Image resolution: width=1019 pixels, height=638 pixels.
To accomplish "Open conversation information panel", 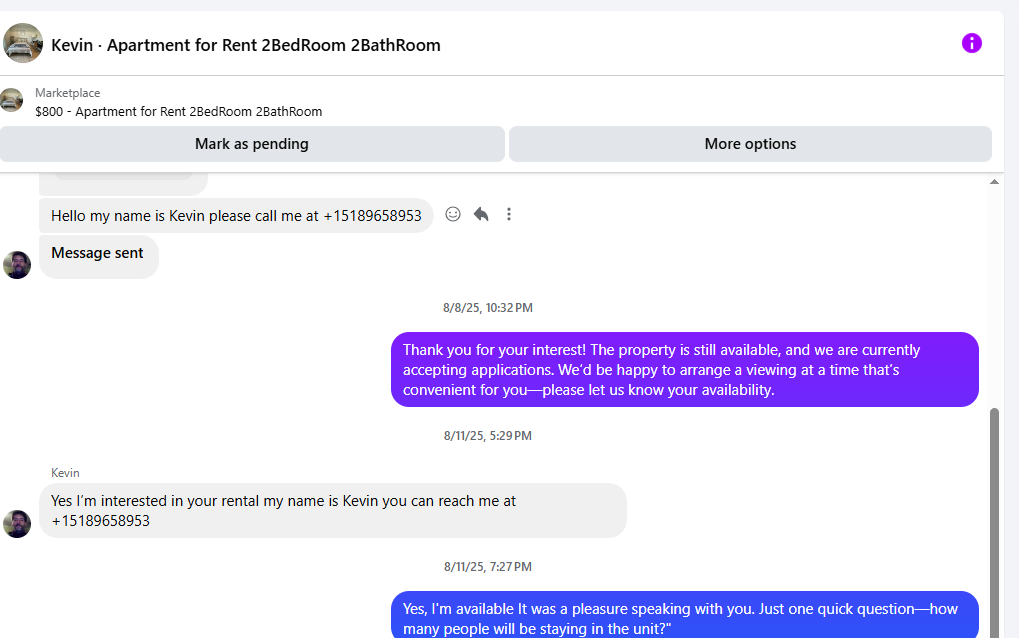I will pos(971,43).
